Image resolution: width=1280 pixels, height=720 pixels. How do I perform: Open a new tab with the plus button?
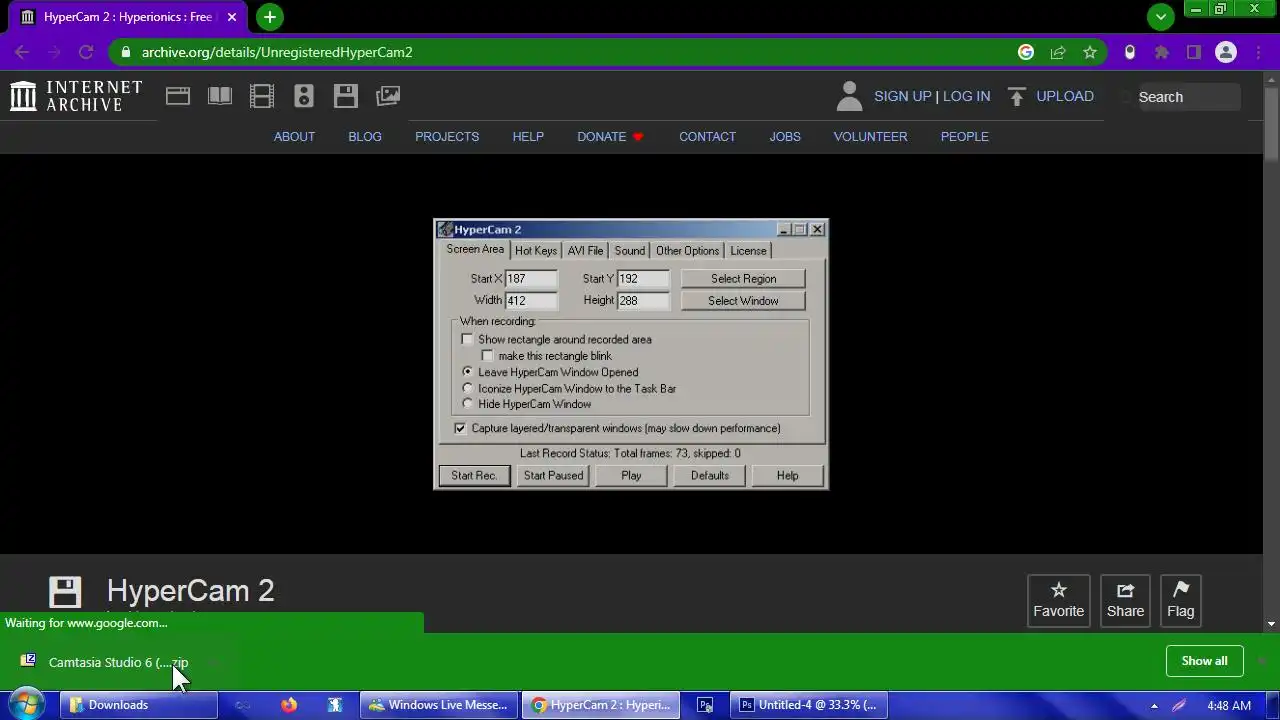click(x=270, y=17)
